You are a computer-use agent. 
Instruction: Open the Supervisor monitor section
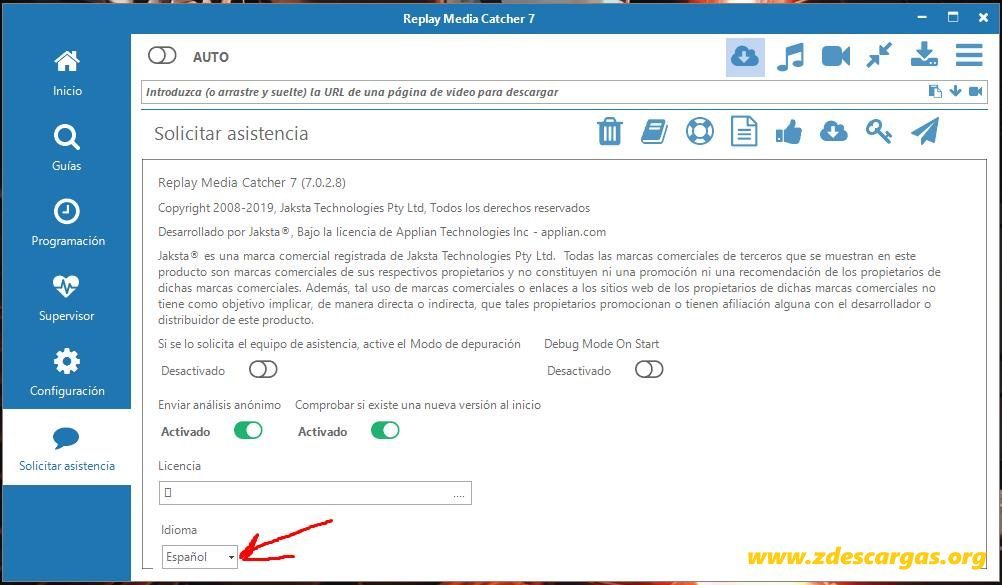pos(67,297)
